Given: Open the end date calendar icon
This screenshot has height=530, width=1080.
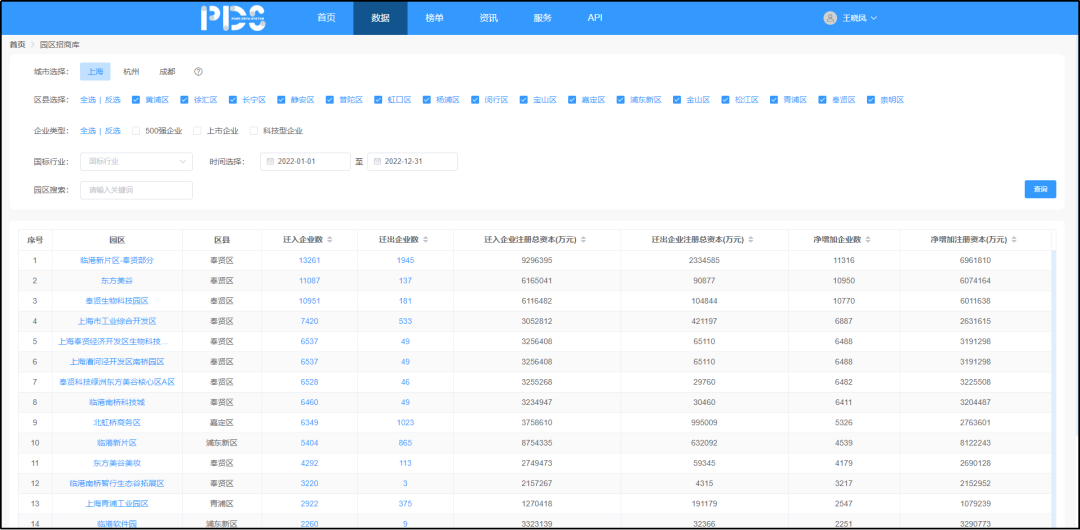Looking at the screenshot, I should click(x=377, y=161).
